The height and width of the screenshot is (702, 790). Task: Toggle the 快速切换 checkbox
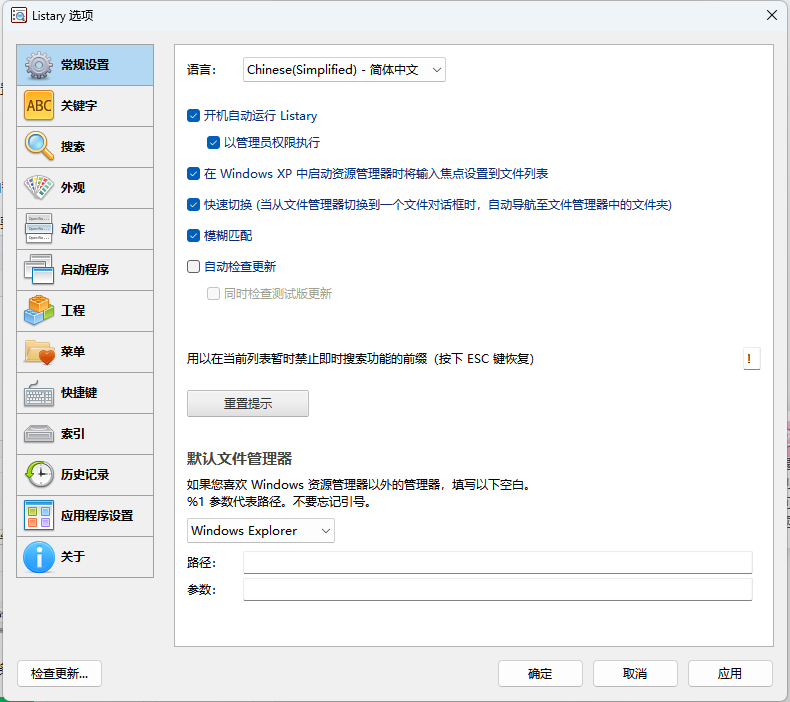(193, 205)
